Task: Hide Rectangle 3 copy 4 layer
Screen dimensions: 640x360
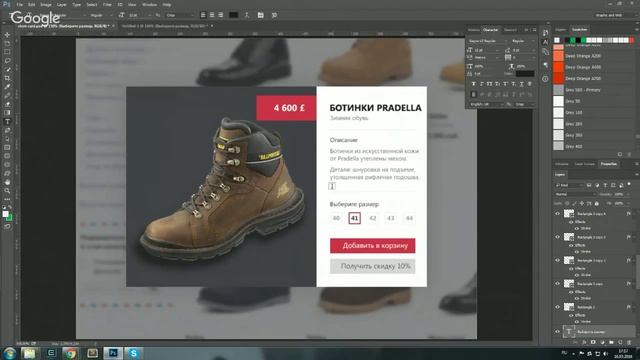Action: pos(558,213)
